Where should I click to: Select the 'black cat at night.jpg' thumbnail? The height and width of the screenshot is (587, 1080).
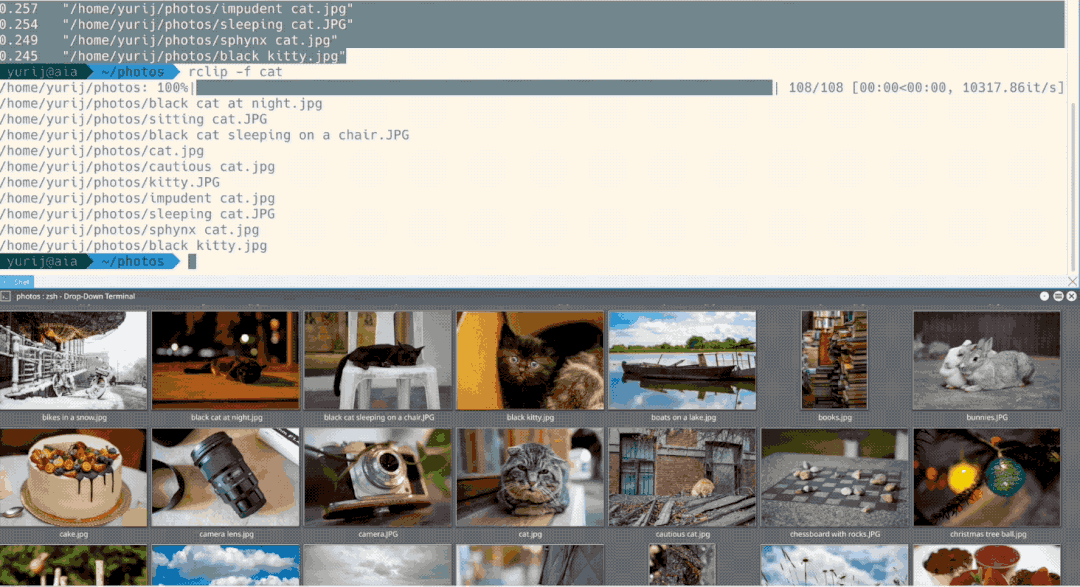tap(226, 360)
